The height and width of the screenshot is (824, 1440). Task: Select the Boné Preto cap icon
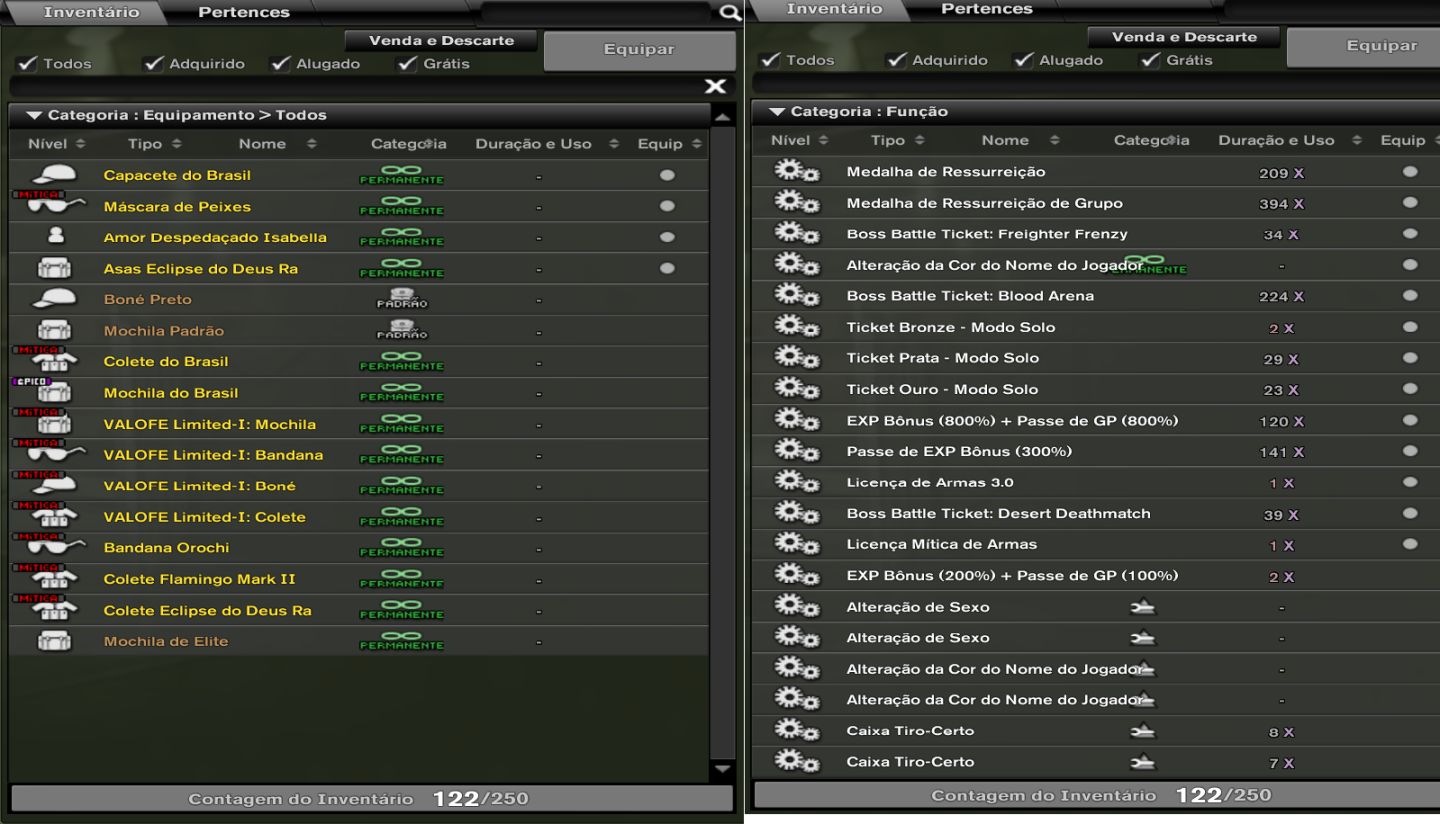tap(54, 299)
